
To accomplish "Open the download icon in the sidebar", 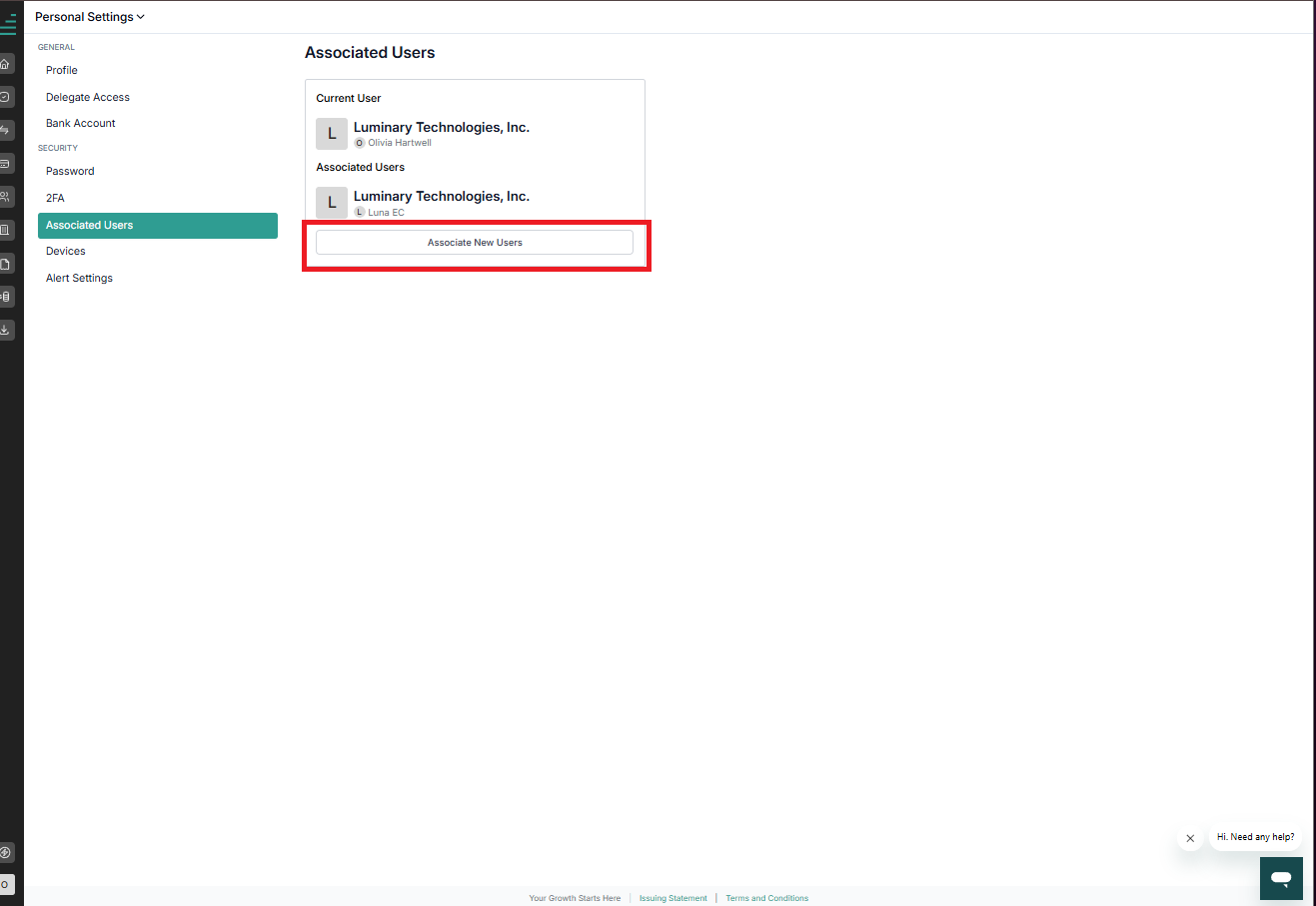I will [6, 329].
